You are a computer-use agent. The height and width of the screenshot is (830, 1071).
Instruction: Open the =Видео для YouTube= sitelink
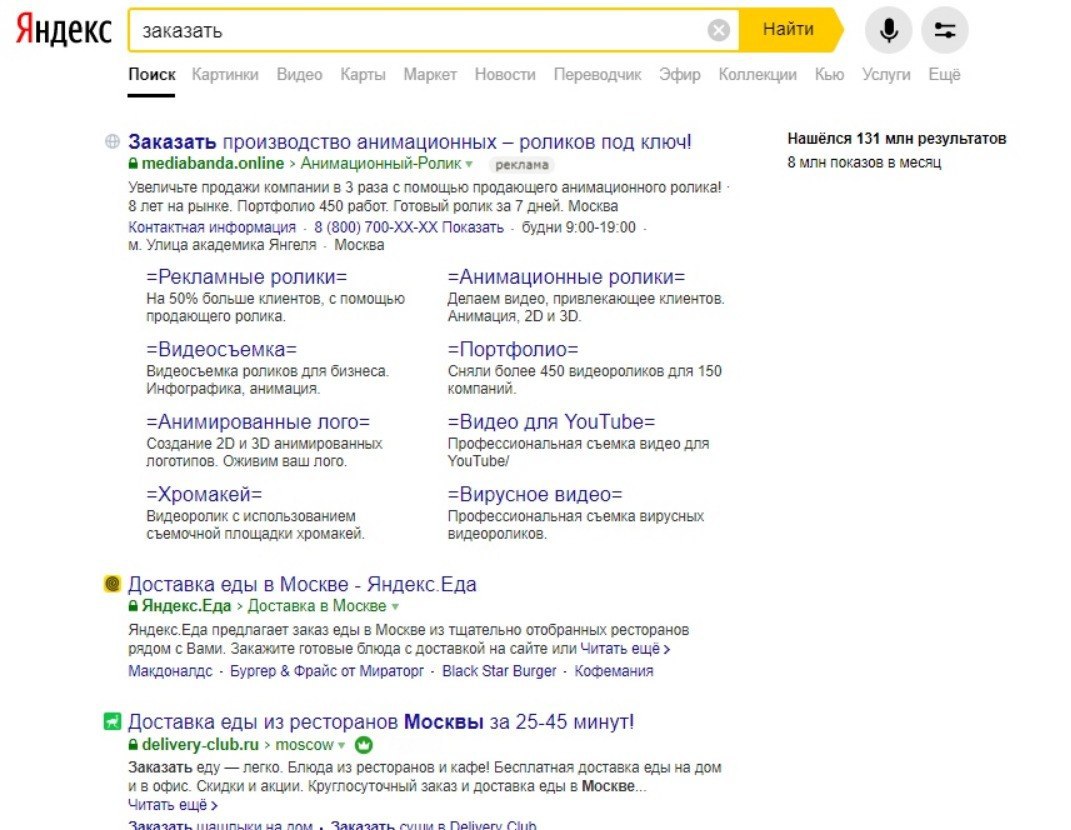(x=551, y=421)
